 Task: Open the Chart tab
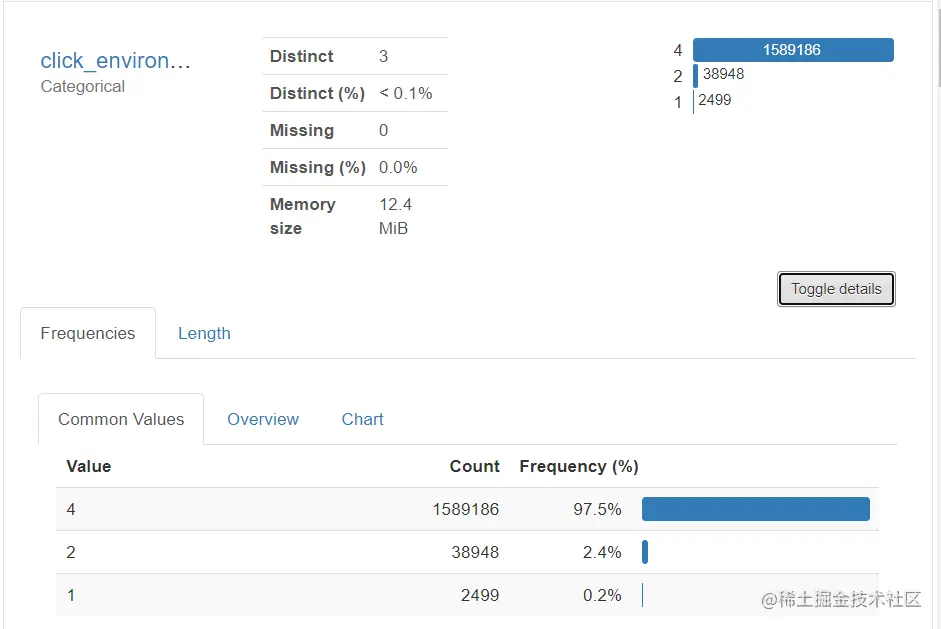(362, 420)
